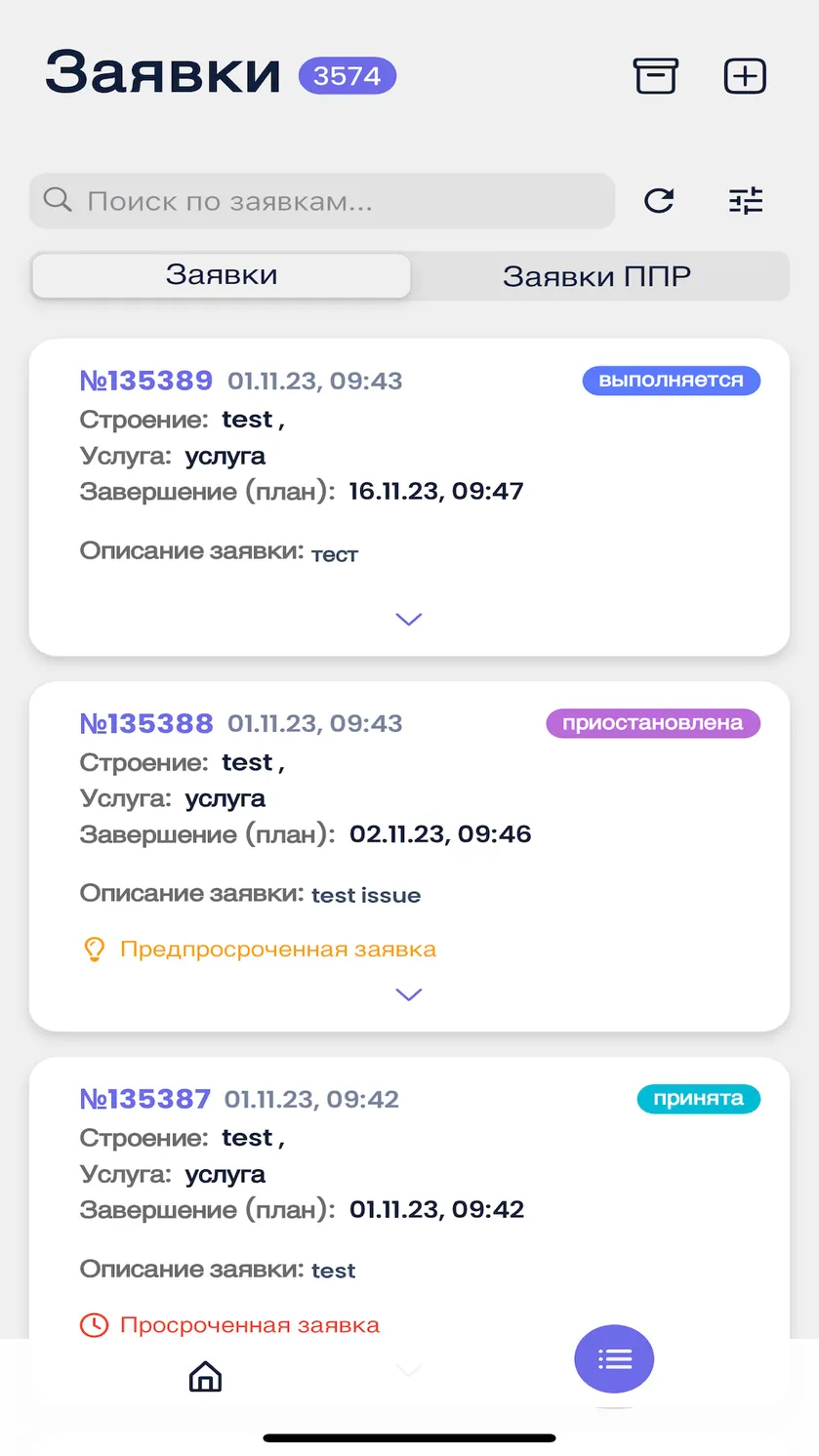Open request number №135387 link
The width and height of the screenshot is (819, 1456).
145,1099
